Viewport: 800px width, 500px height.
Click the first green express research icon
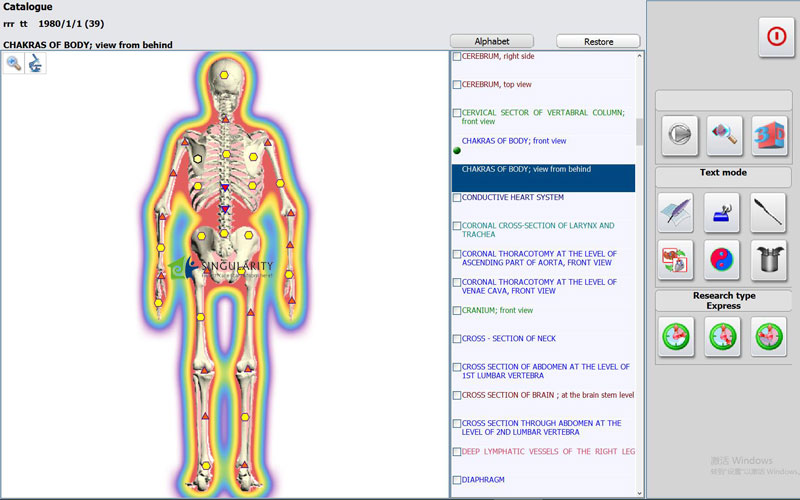(x=676, y=336)
